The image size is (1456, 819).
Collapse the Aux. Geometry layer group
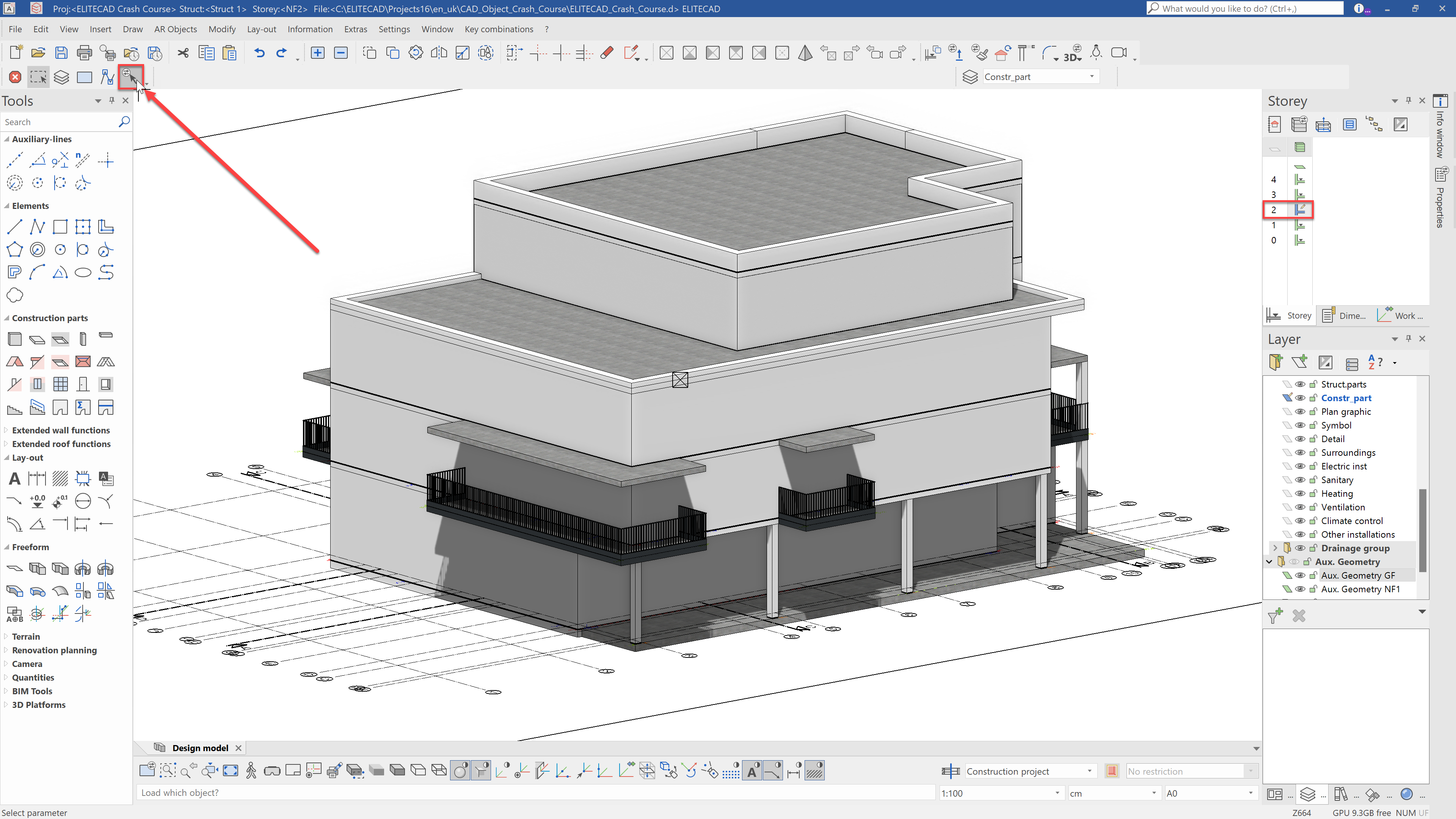pos(1269,561)
